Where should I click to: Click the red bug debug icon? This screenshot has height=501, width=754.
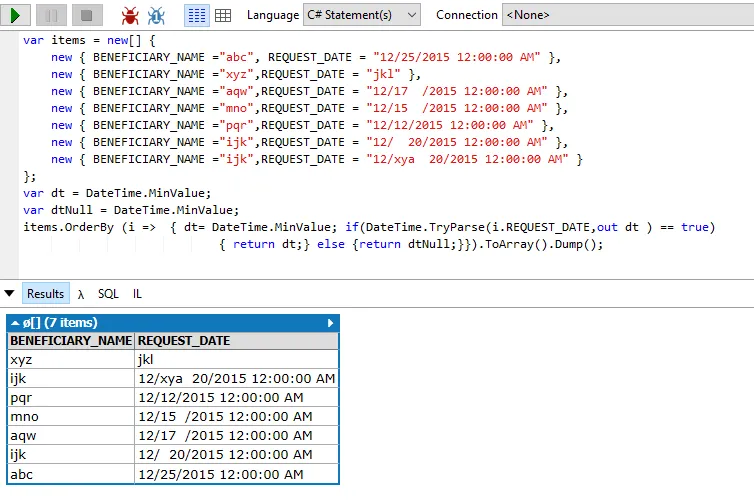tap(130, 15)
